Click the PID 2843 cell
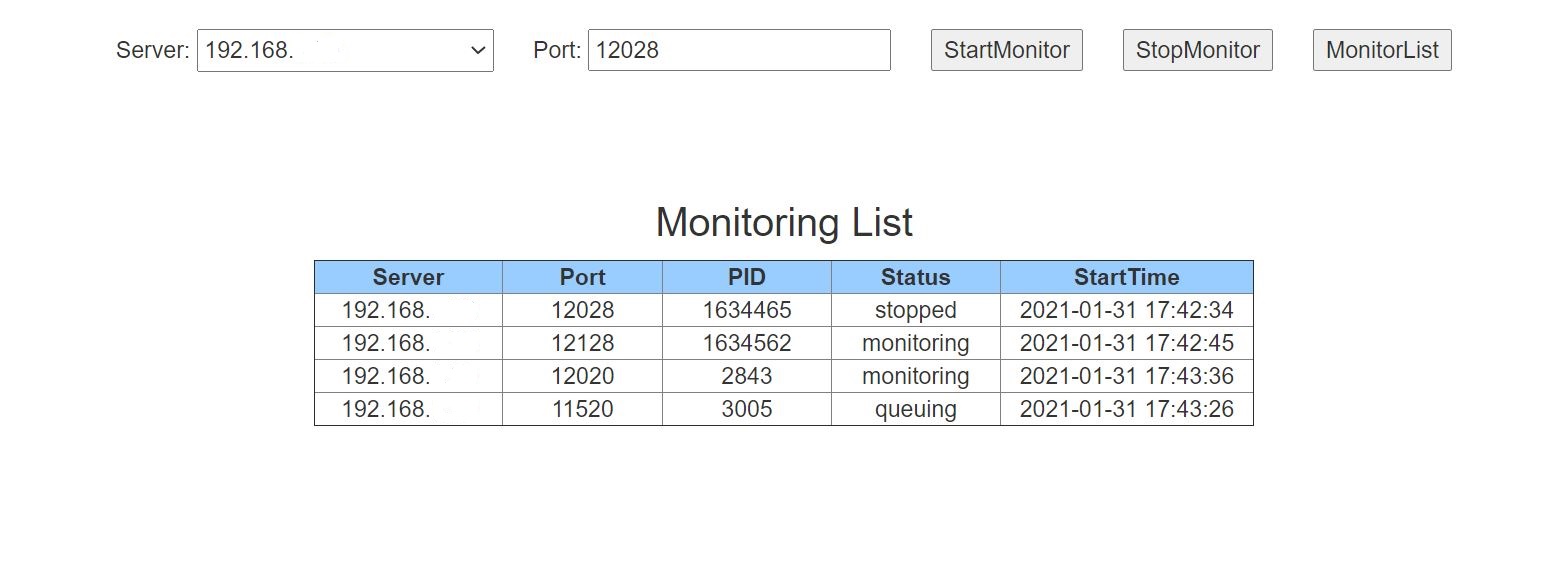 click(x=746, y=376)
